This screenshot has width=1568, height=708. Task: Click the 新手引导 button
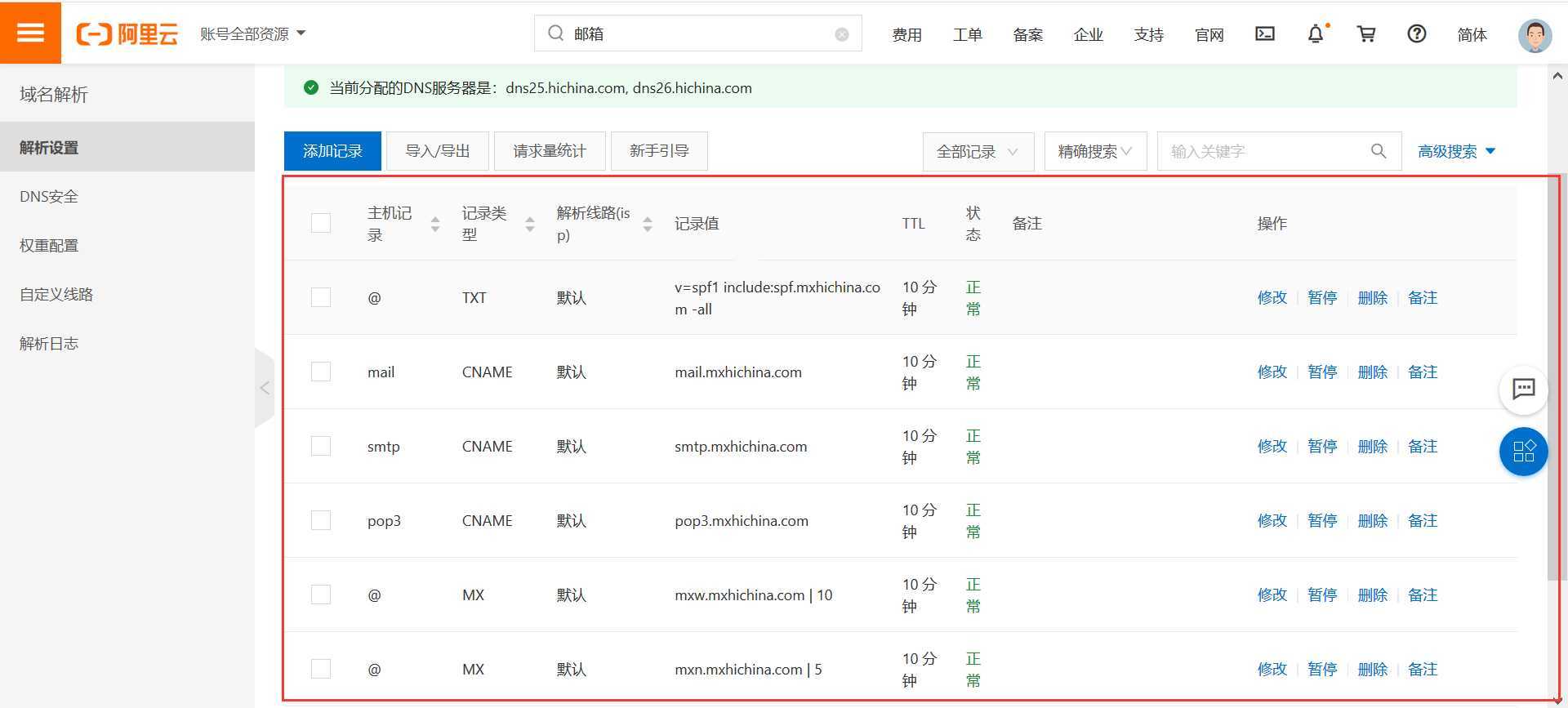point(659,151)
